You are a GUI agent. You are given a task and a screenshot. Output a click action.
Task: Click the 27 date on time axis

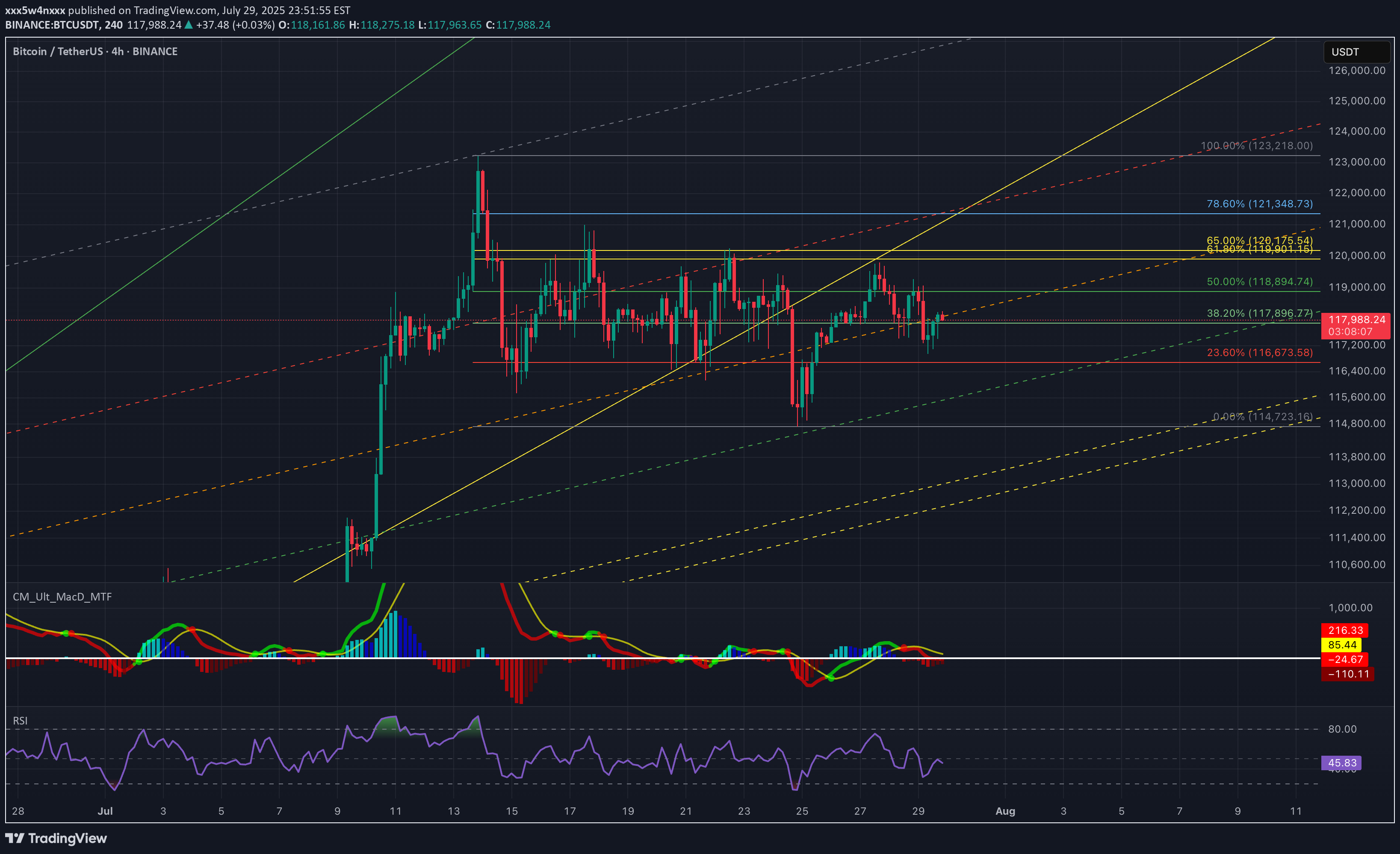coord(860,811)
